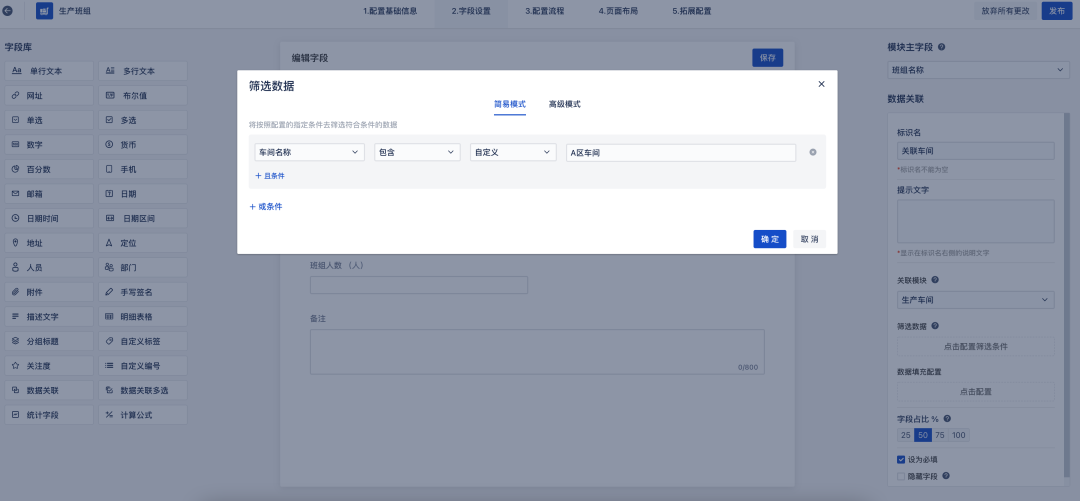Go to step 2.字段设置
Screen dimensions: 1080x501
tap(471, 11)
